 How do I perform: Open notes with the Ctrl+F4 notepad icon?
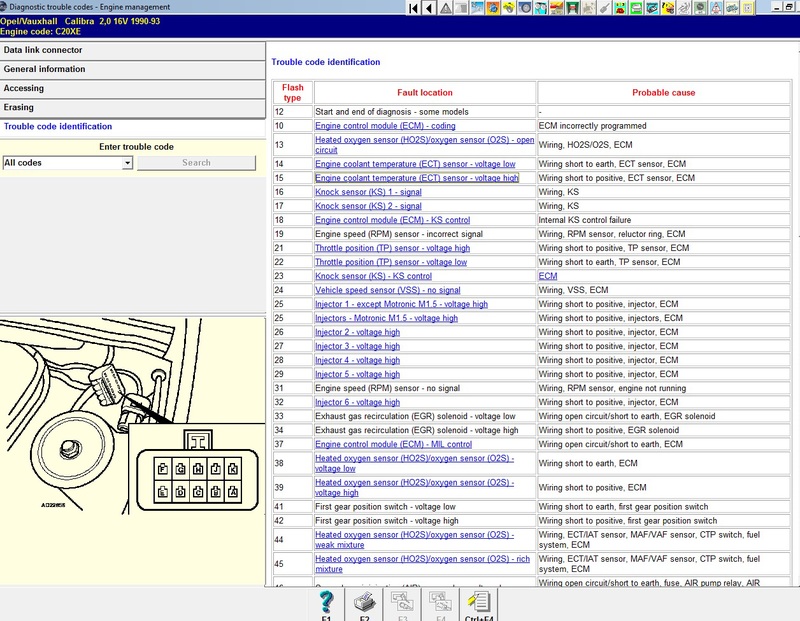[479, 605]
